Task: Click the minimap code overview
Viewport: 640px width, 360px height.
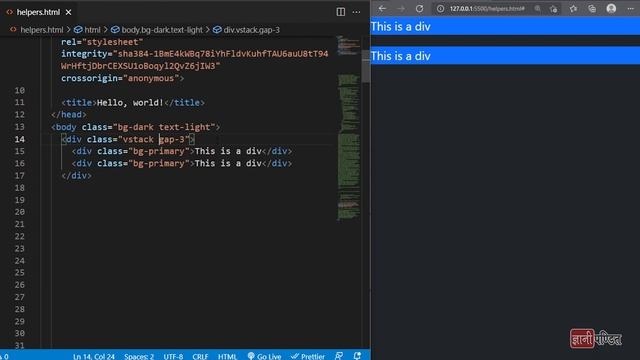Action: 348,129
